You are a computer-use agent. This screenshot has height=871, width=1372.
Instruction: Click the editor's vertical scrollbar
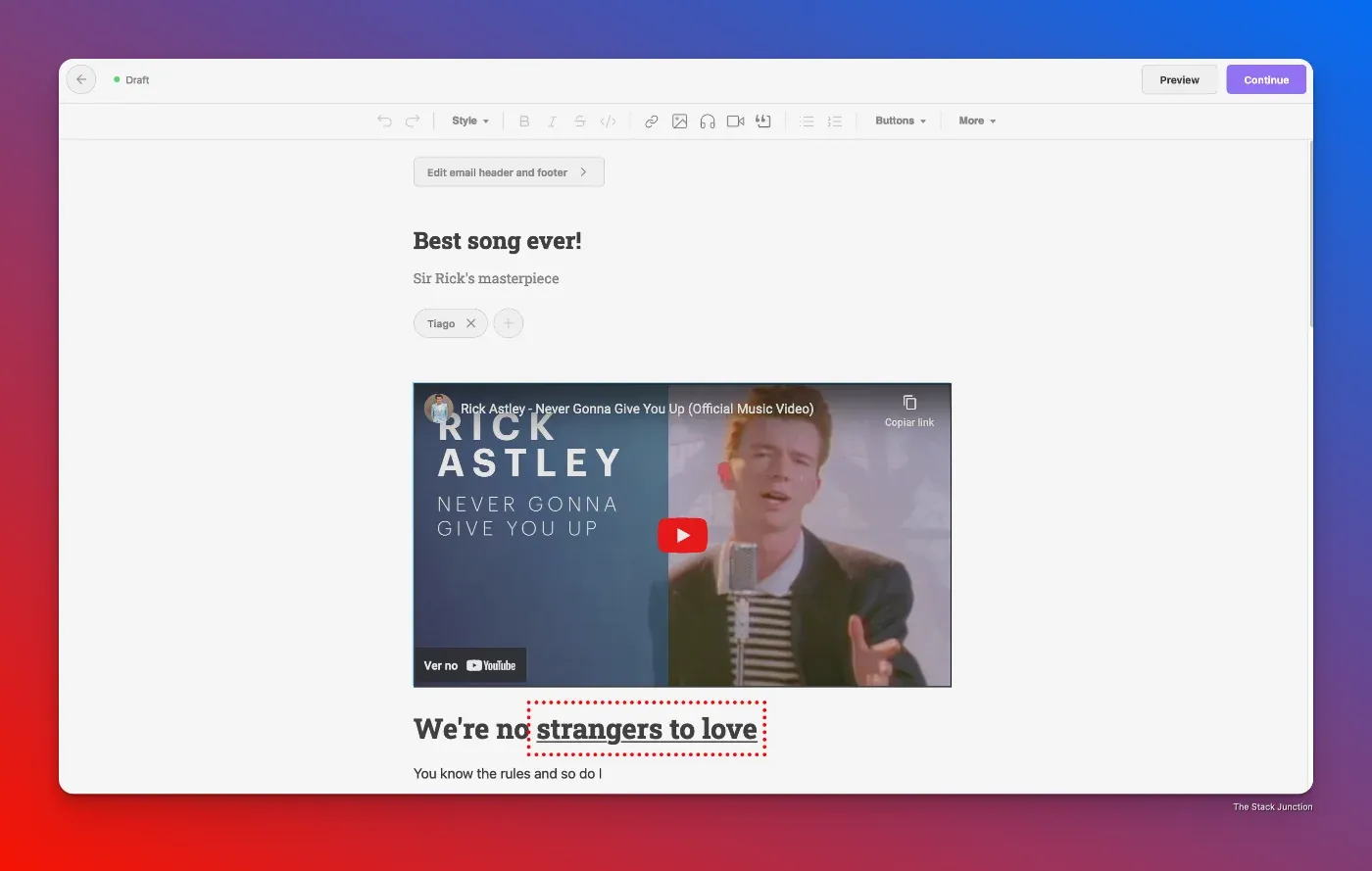1310,235
